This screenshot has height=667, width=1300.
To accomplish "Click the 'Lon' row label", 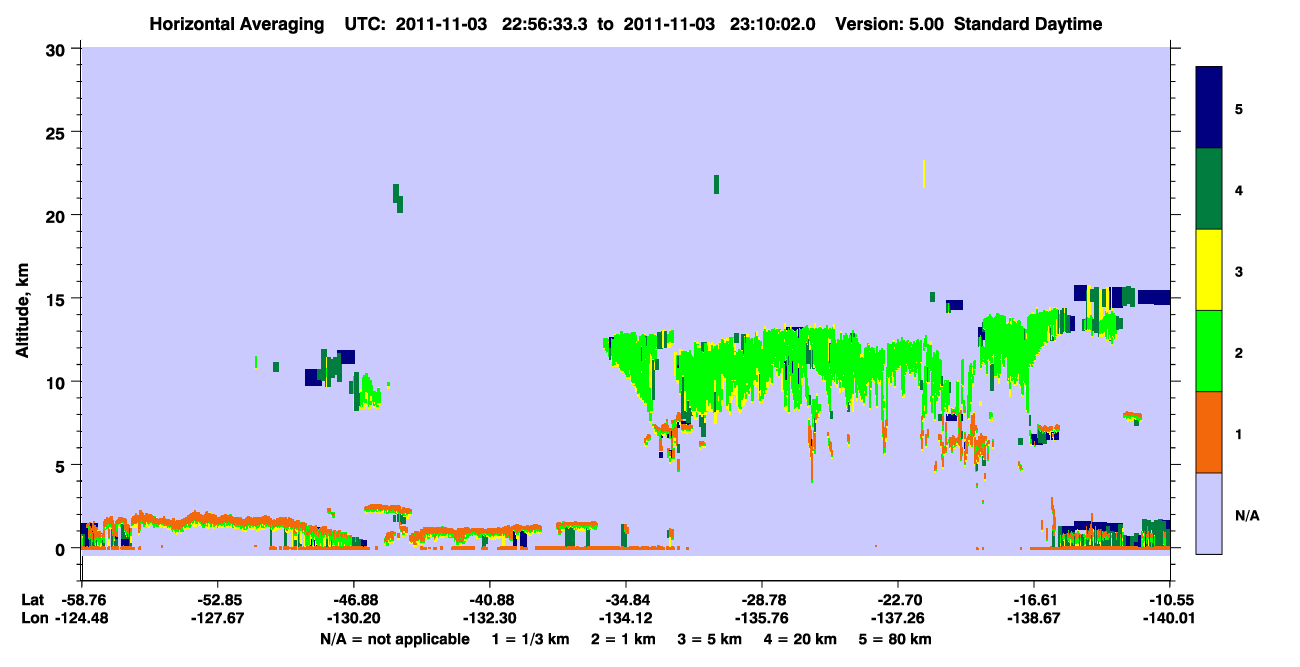I will [33, 618].
